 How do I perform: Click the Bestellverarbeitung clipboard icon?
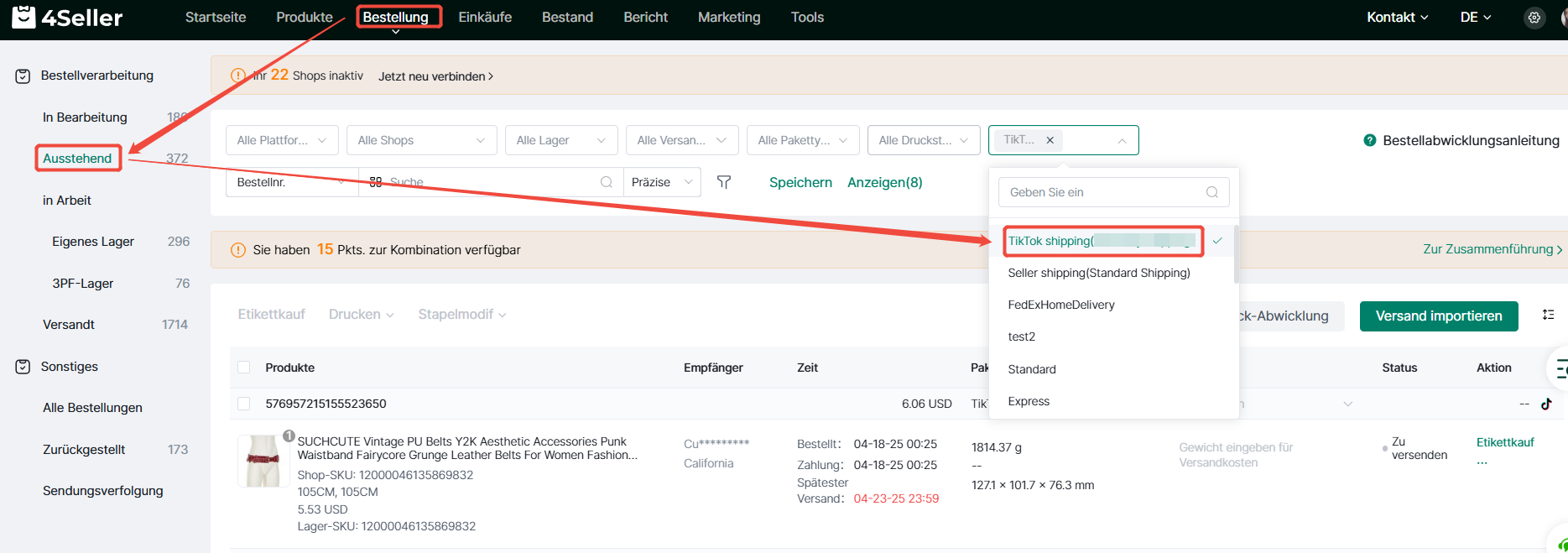[23, 76]
